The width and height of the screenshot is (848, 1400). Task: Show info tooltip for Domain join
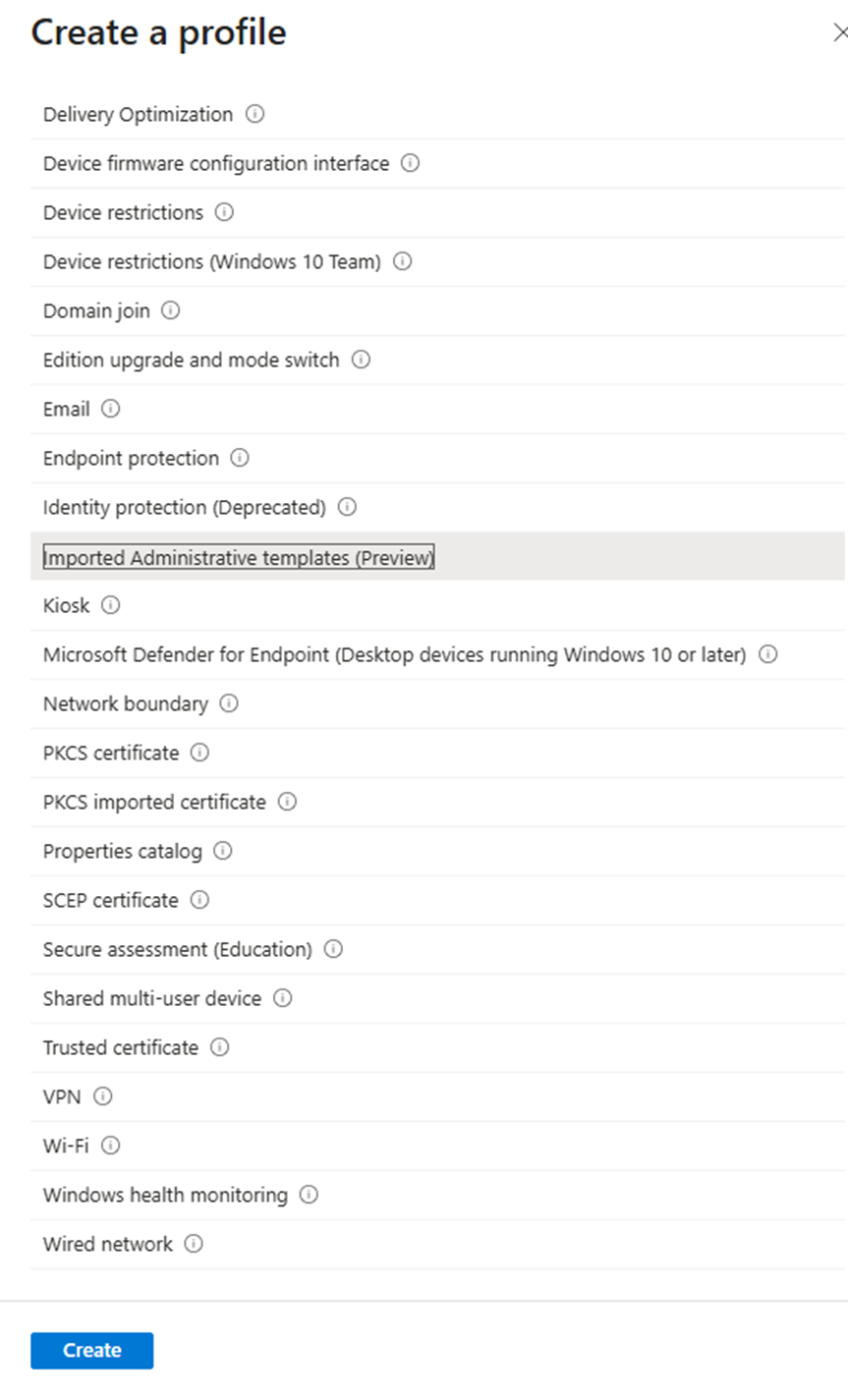click(171, 310)
